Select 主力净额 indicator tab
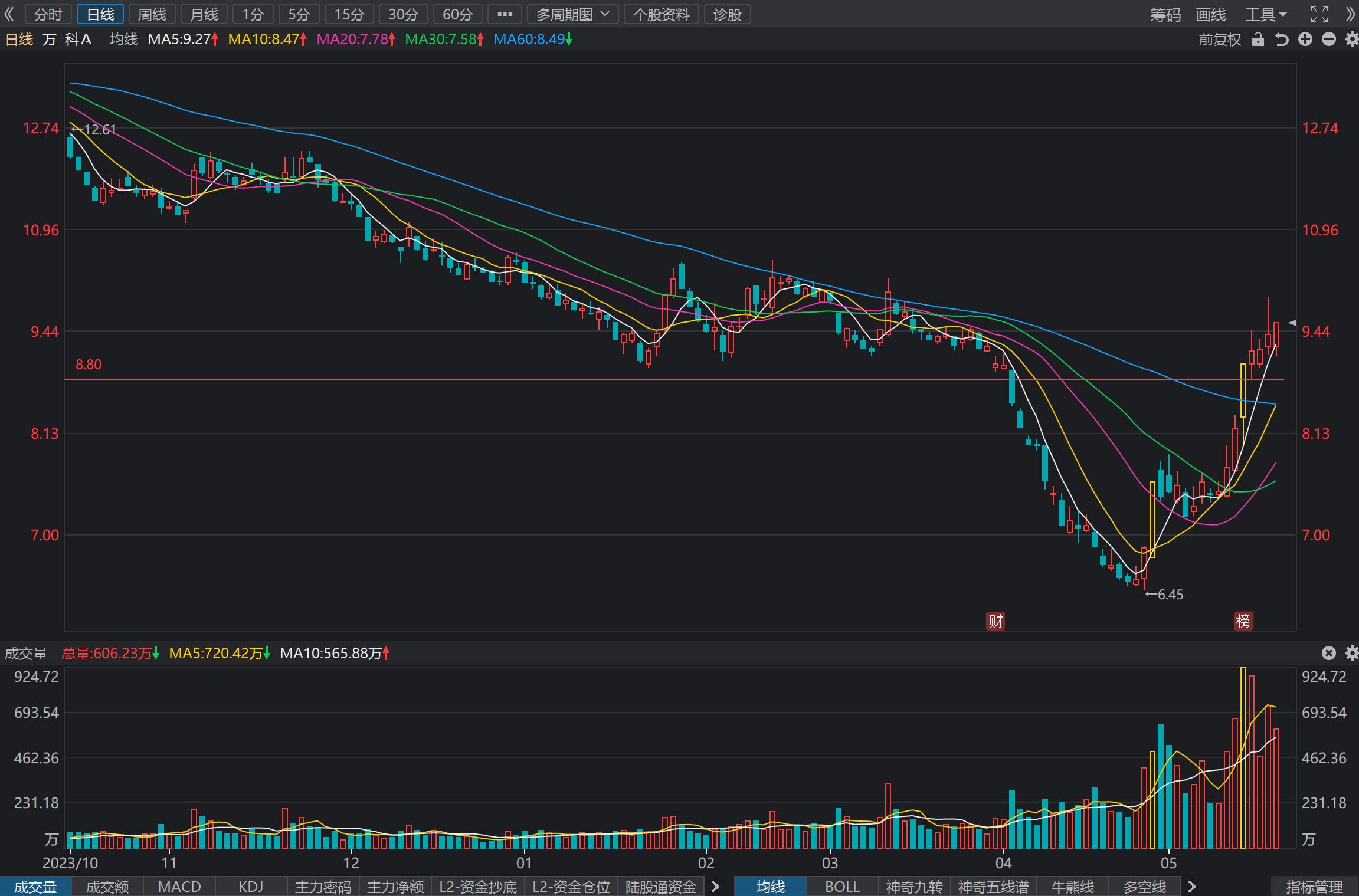Viewport: 1359px width, 896px height. pos(395,887)
